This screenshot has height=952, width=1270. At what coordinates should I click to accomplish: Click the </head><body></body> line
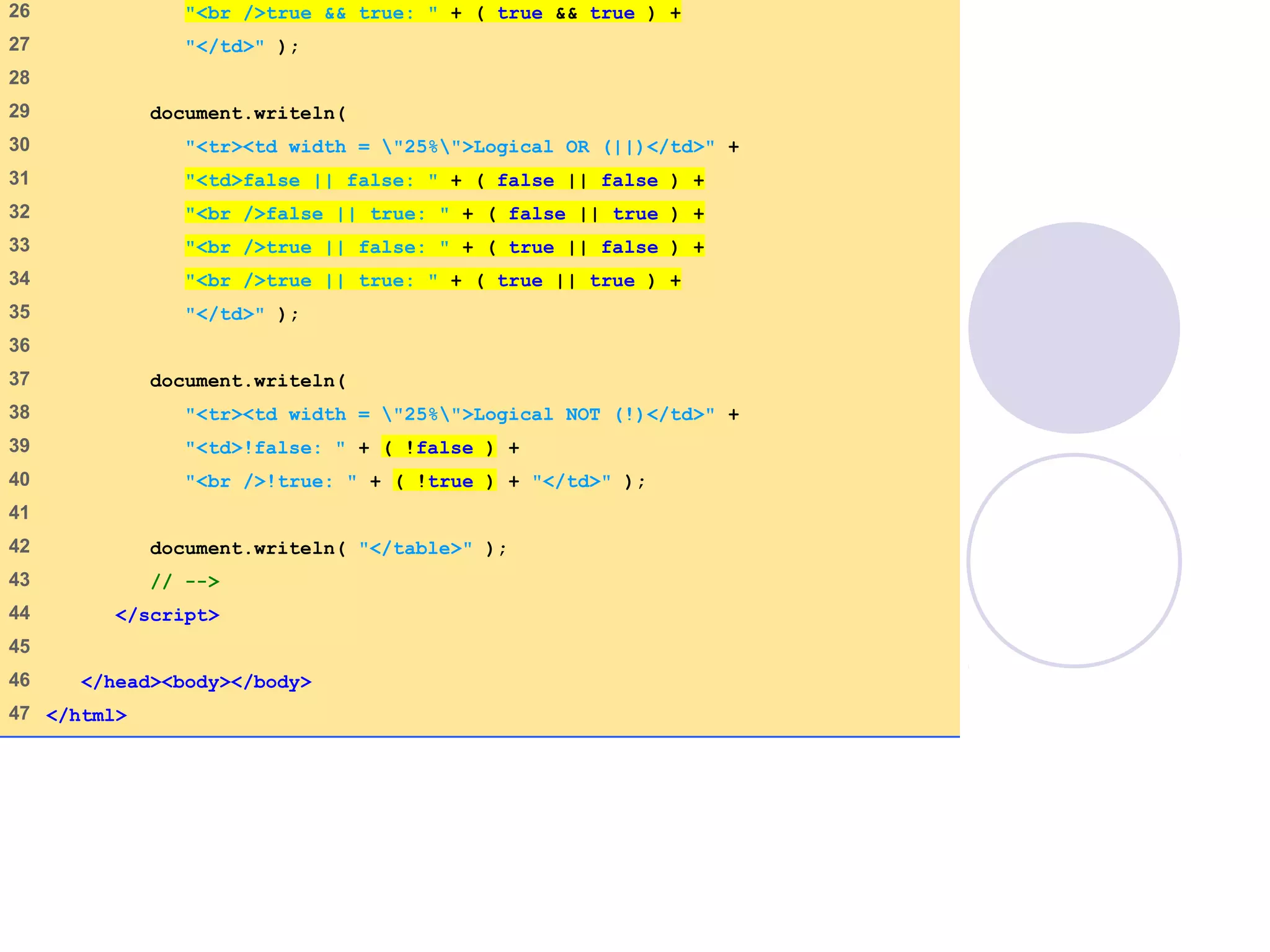click(196, 682)
